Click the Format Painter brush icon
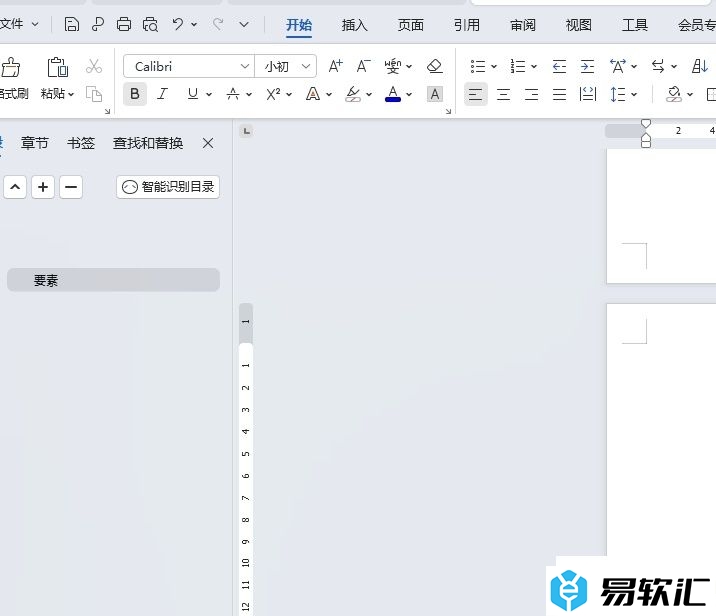 click(x=10, y=68)
